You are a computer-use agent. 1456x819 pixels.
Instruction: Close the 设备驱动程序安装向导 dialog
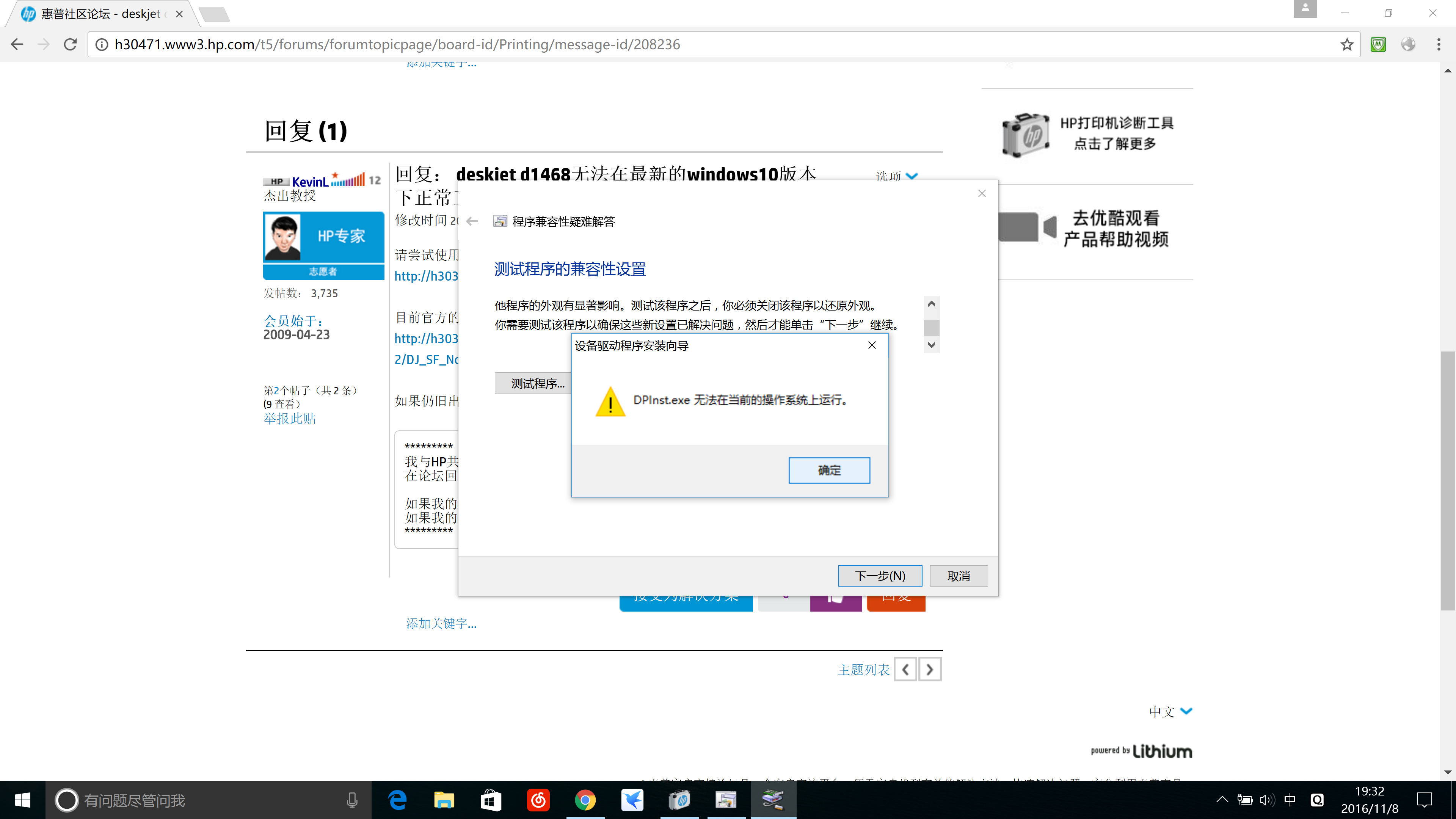coord(872,345)
